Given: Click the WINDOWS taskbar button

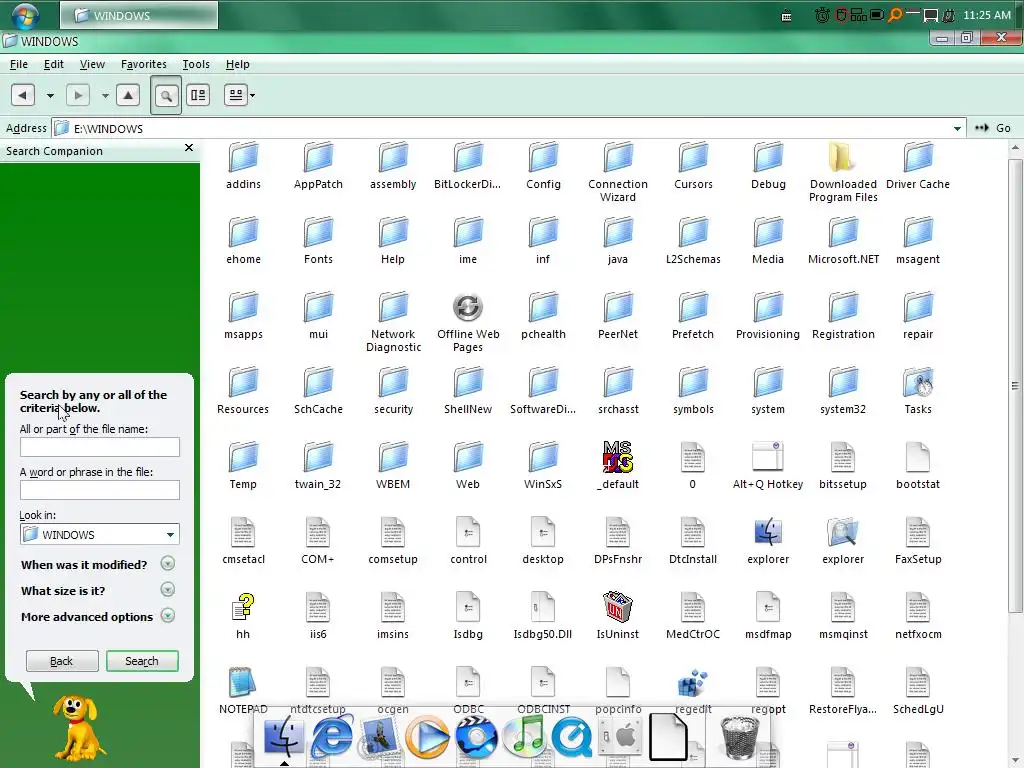Looking at the screenshot, I should click(x=139, y=15).
